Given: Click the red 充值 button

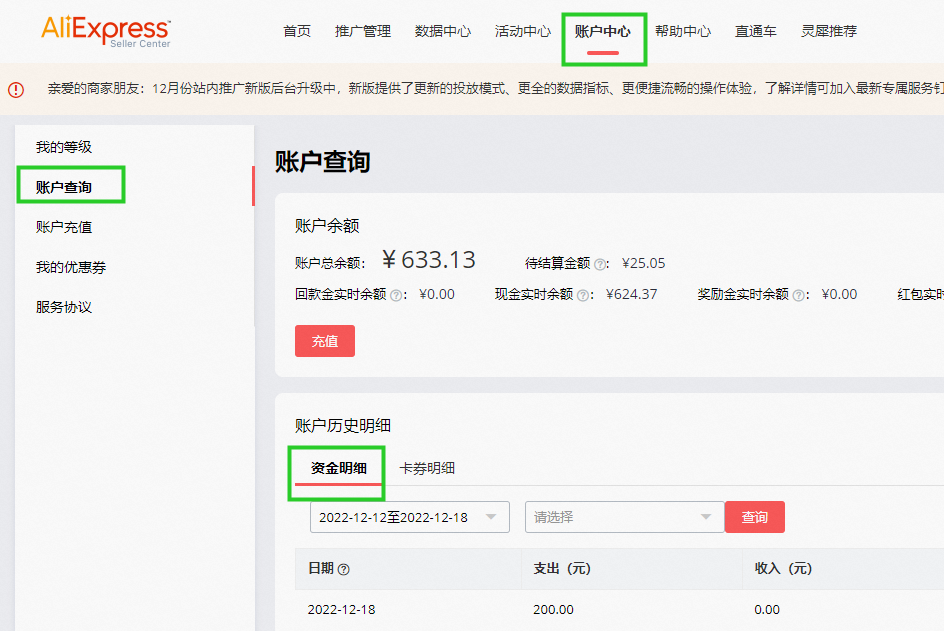Looking at the screenshot, I should (x=325, y=340).
